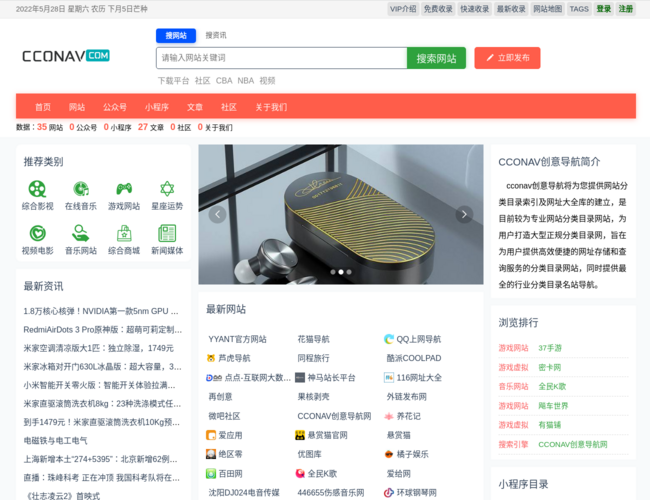Click the 芦虎导航 tiger icon

coord(211,358)
